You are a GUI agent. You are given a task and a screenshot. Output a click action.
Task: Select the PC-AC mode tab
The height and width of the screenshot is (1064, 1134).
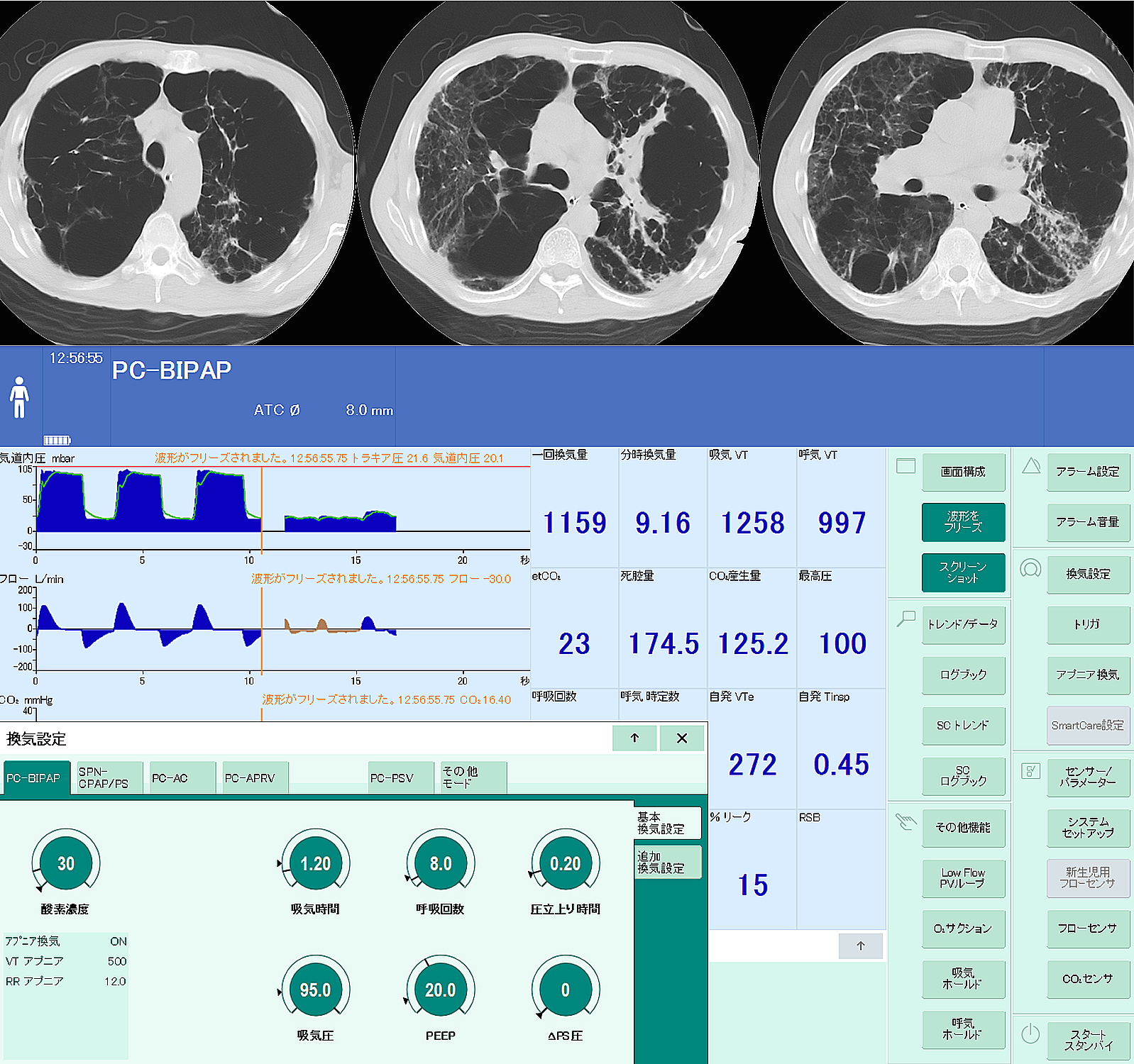click(182, 777)
